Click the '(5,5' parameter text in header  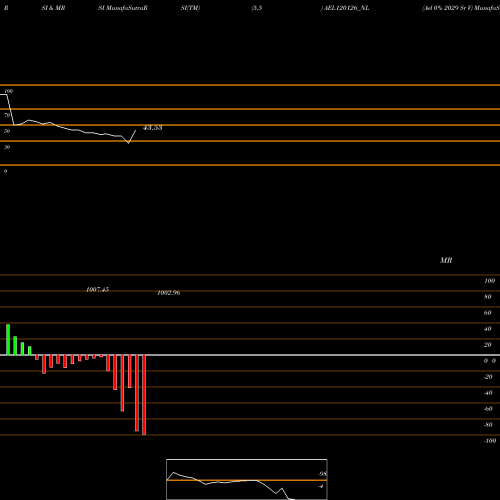[x=257, y=8]
